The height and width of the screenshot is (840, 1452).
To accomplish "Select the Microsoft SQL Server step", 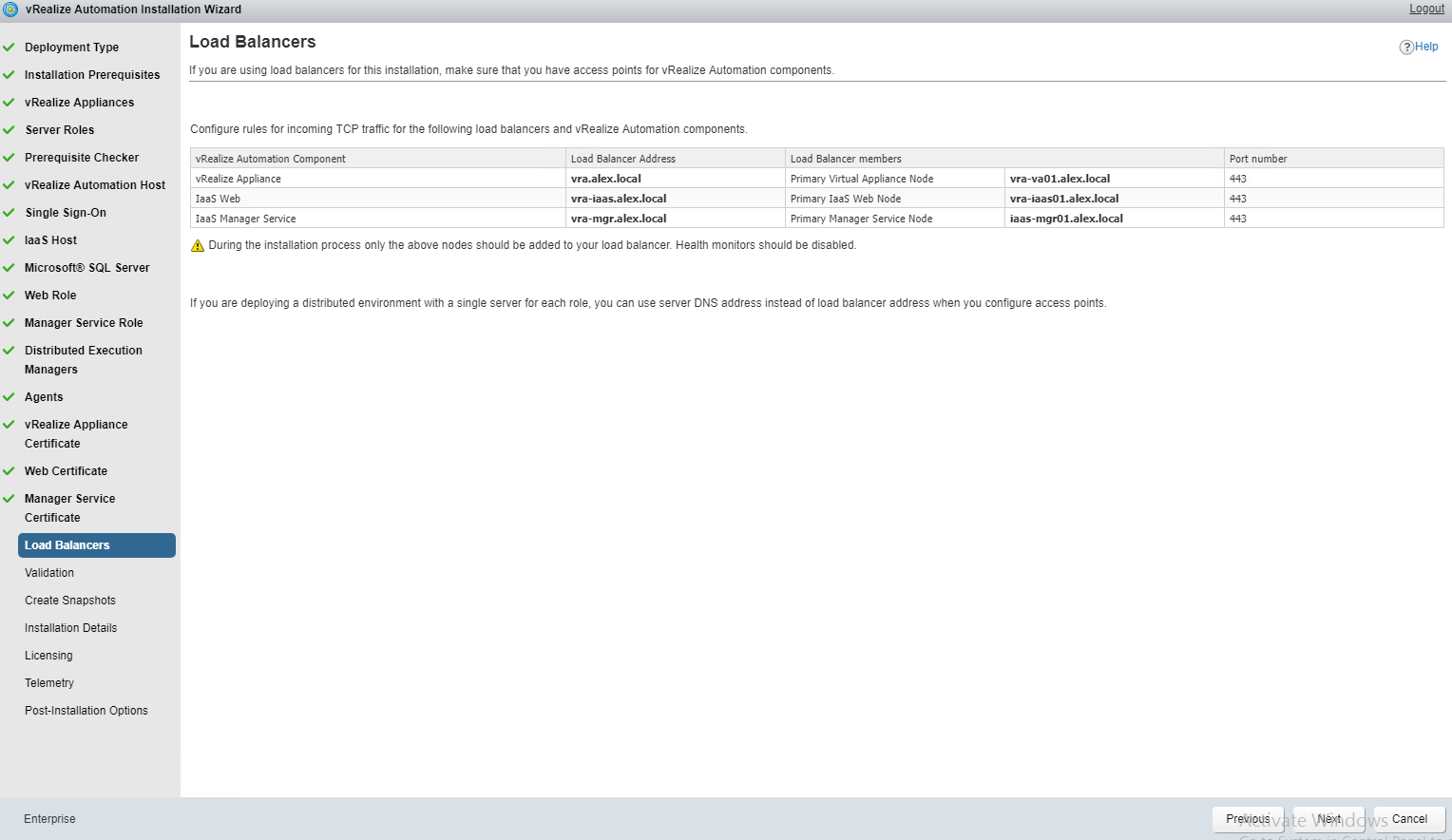I will pos(87,268).
